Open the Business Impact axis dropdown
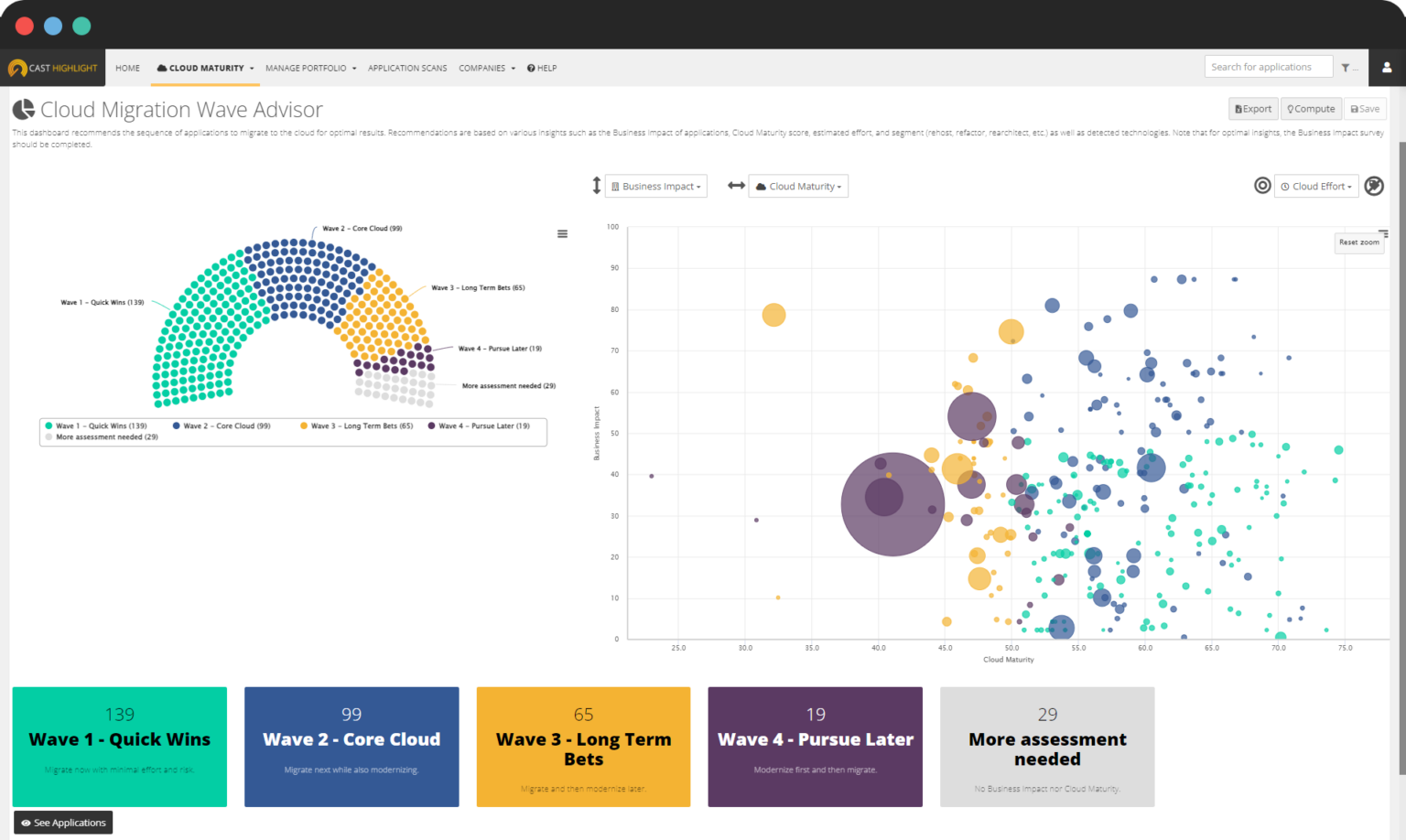The height and width of the screenshot is (840, 1406). click(x=656, y=187)
